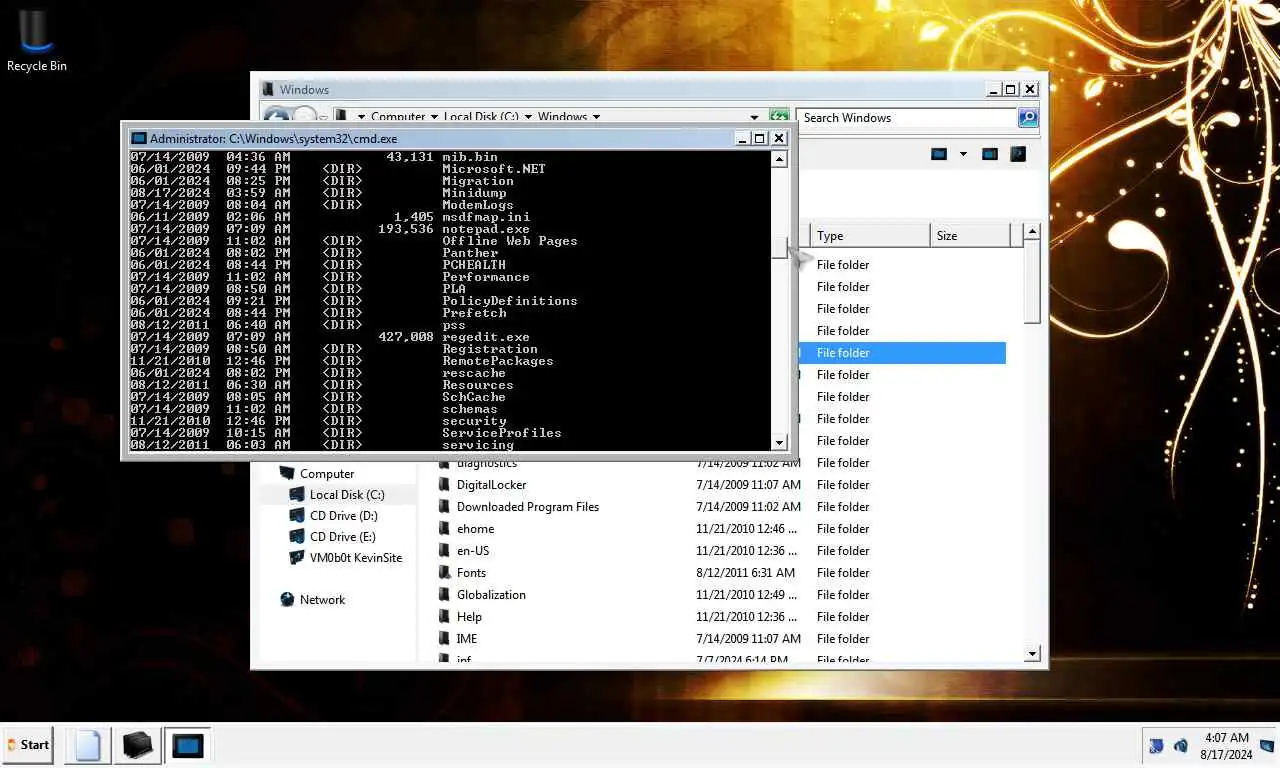Select the Globalization folder
Screen dimensions: 1280x768
coord(491,595)
